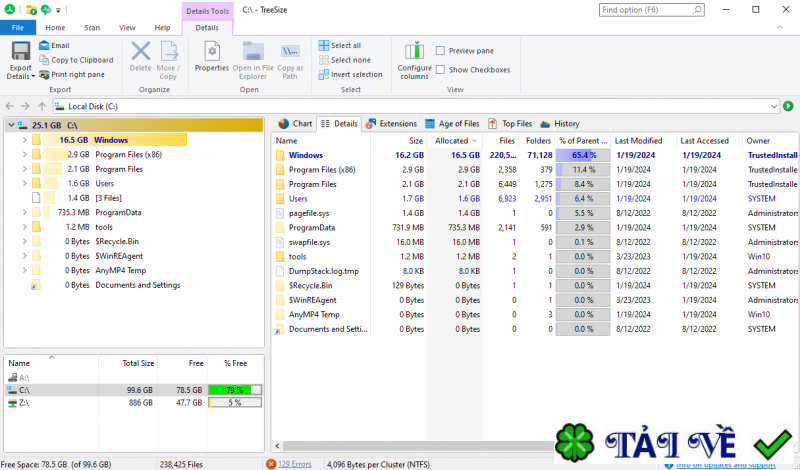Enable the Show Checkboxes option

coord(441,70)
